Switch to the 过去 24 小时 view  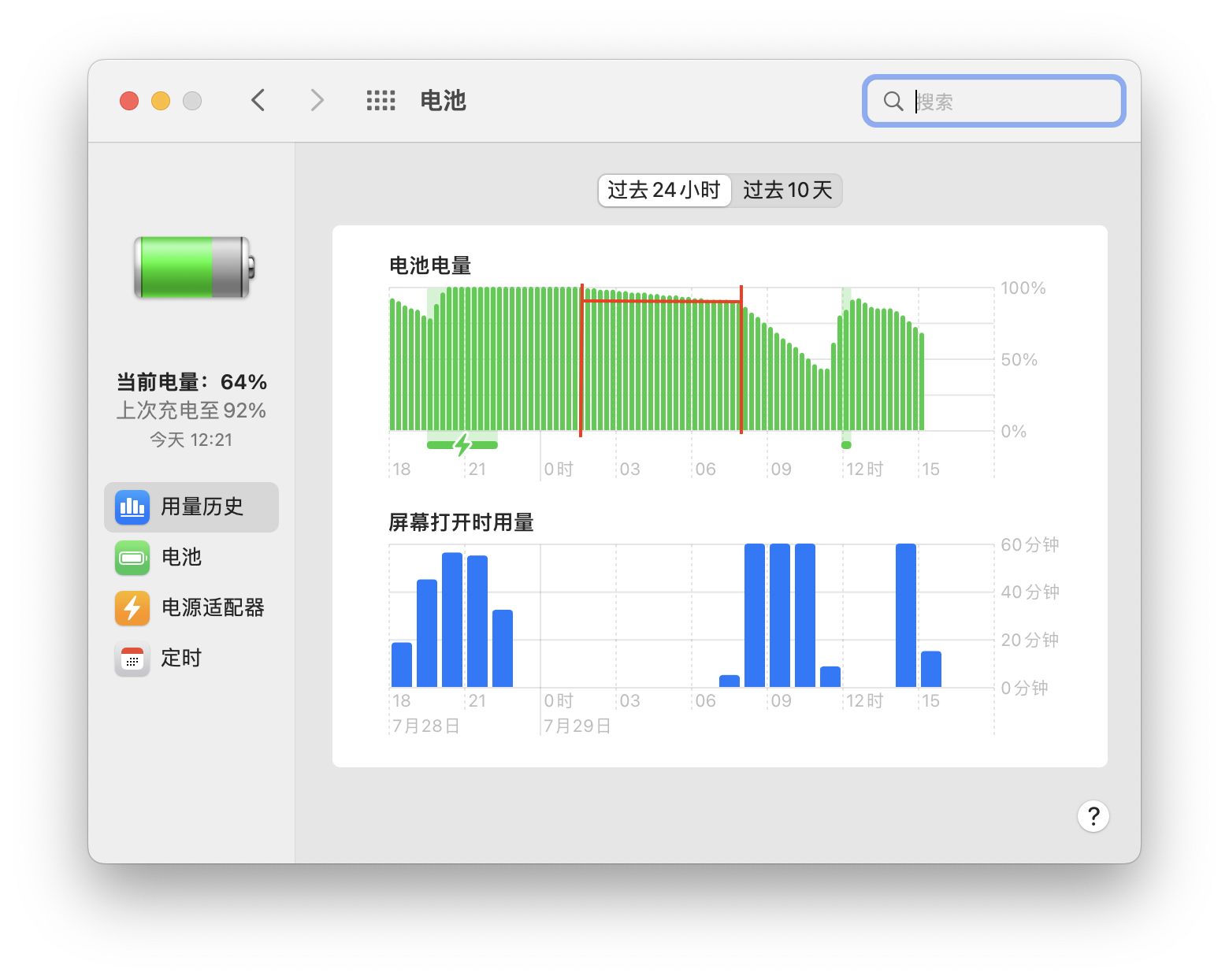pyautogui.click(x=664, y=191)
